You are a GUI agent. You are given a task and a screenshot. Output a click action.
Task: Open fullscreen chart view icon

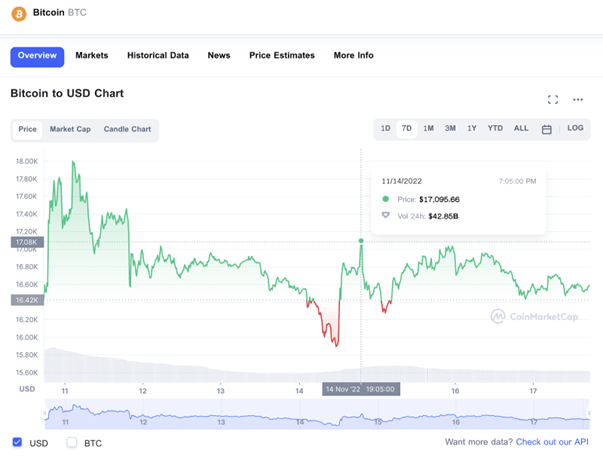coord(553,100)
